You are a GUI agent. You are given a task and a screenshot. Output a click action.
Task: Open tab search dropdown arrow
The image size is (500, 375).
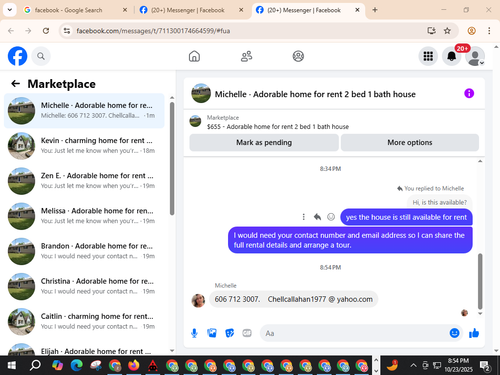[10, 10]
